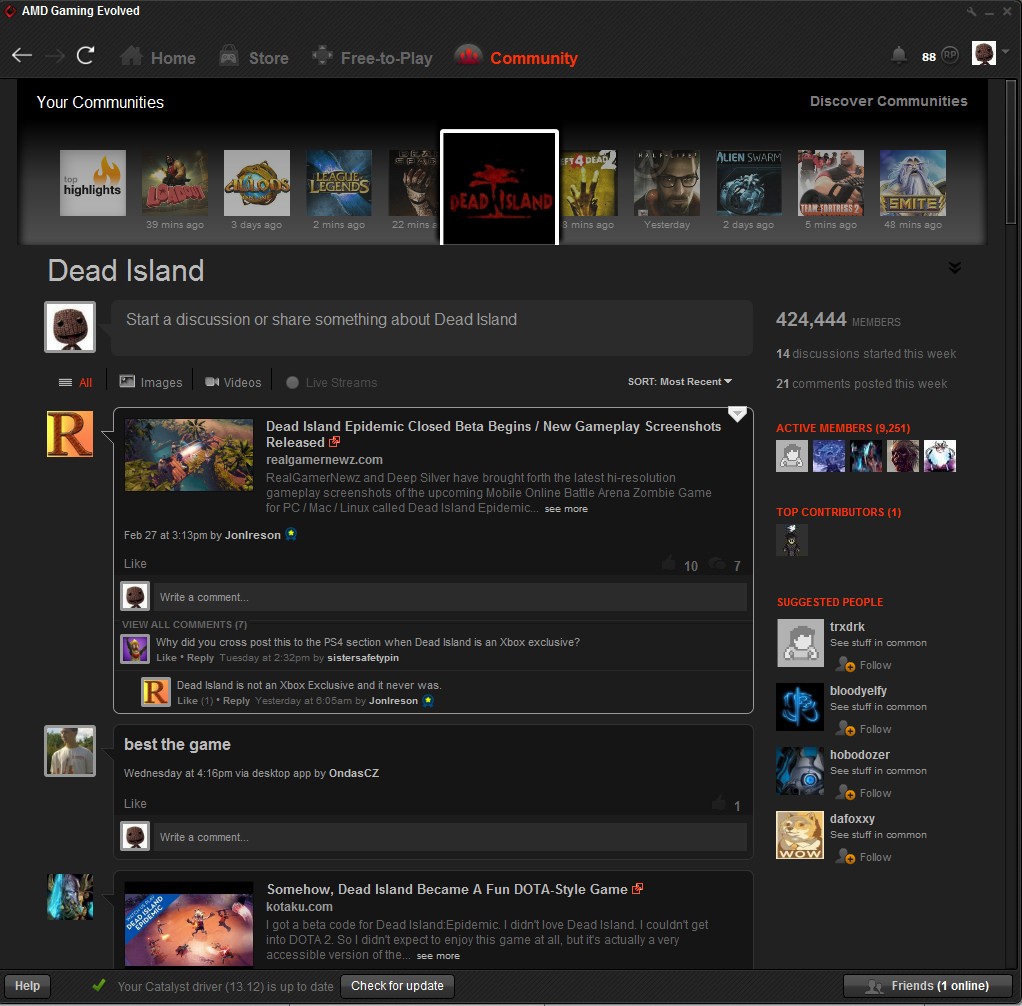1022x1006 pixels.
Task: Open the top contributor avatar
Action: click(x=791, y=540)
